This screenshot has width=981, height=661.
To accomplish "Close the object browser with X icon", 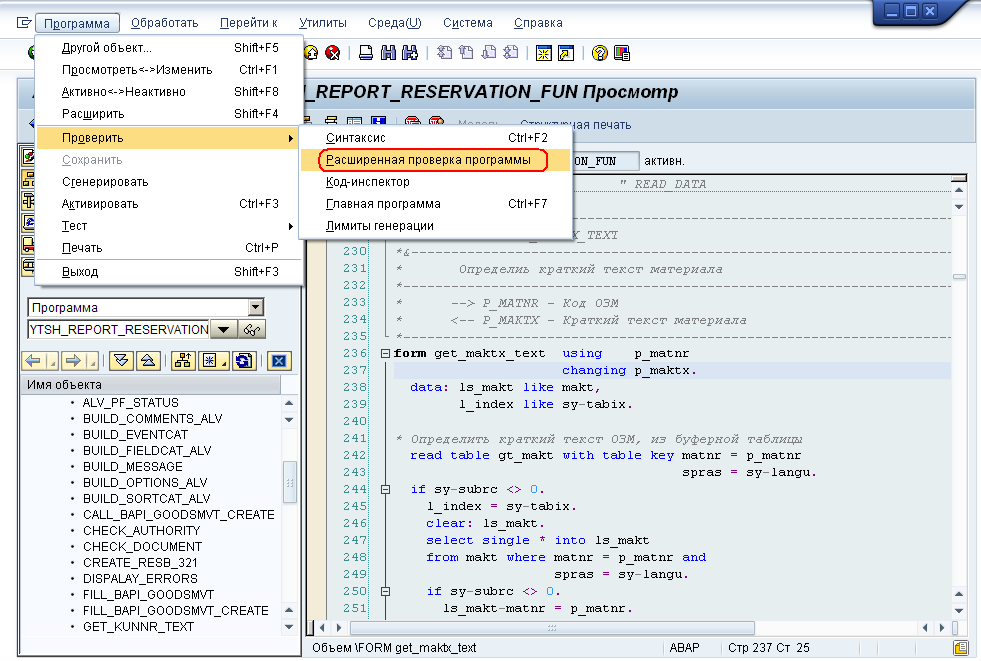I will click(x=280, y=361).
